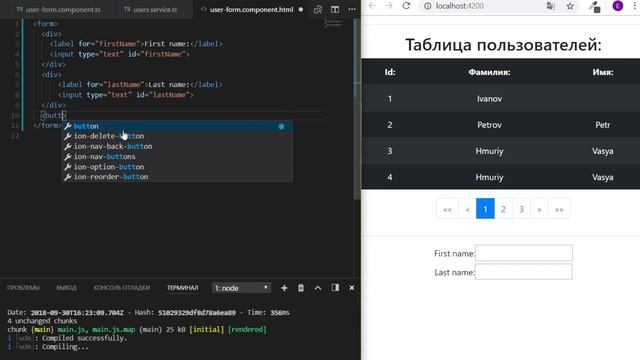Go to first page with «« button
The image size is (640, 360).
pos(447,209)
